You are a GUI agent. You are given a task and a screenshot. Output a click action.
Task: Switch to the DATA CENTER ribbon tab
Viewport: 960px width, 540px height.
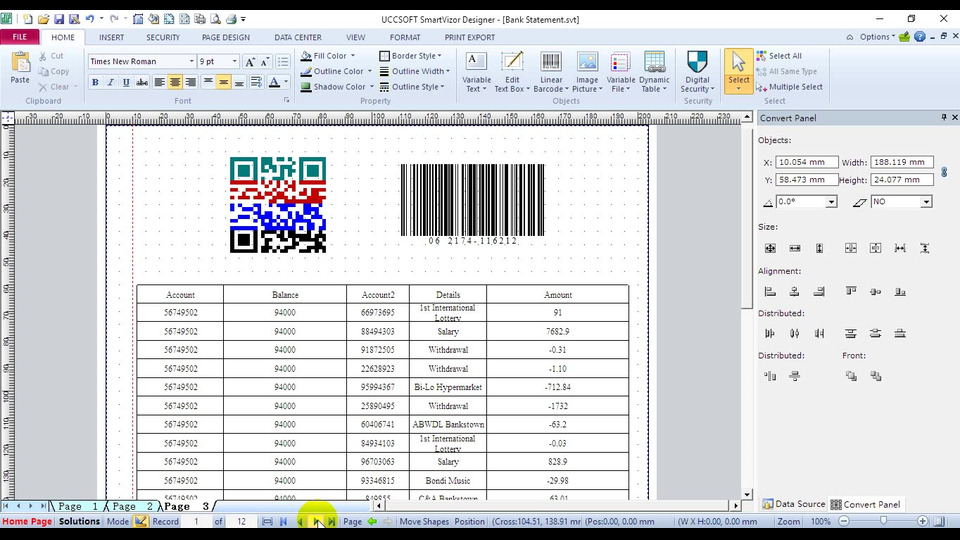pyautogui.click(x=298, y=37)
